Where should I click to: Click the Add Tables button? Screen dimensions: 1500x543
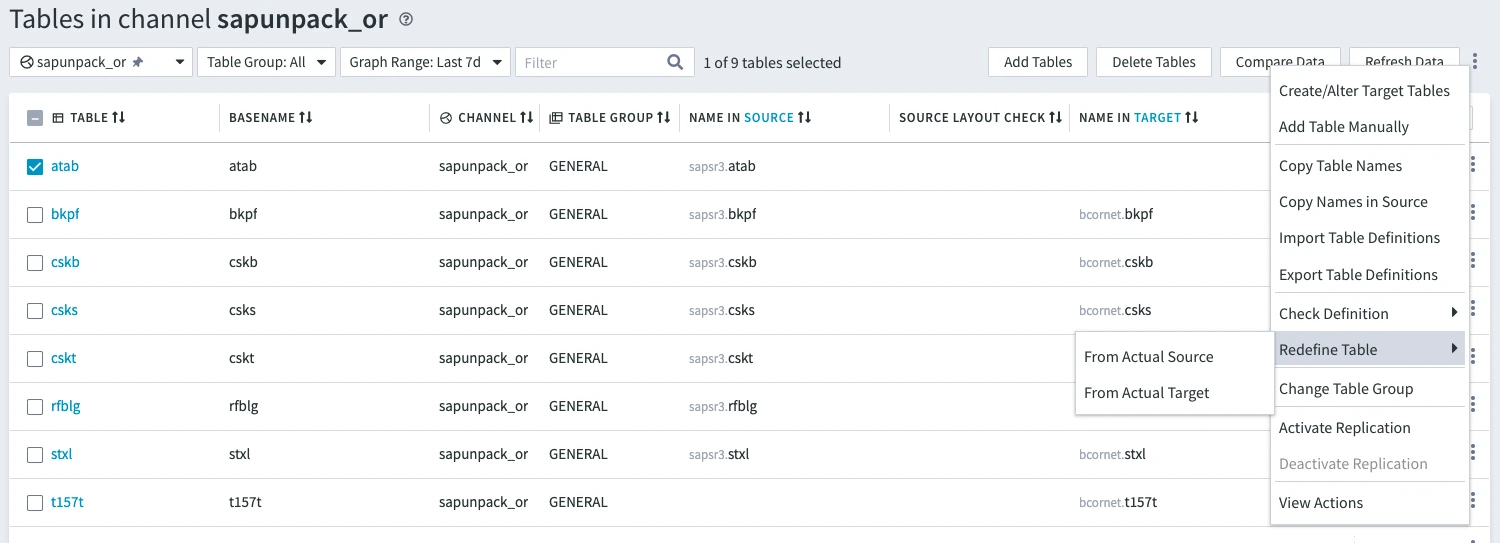click(1038, 62)
